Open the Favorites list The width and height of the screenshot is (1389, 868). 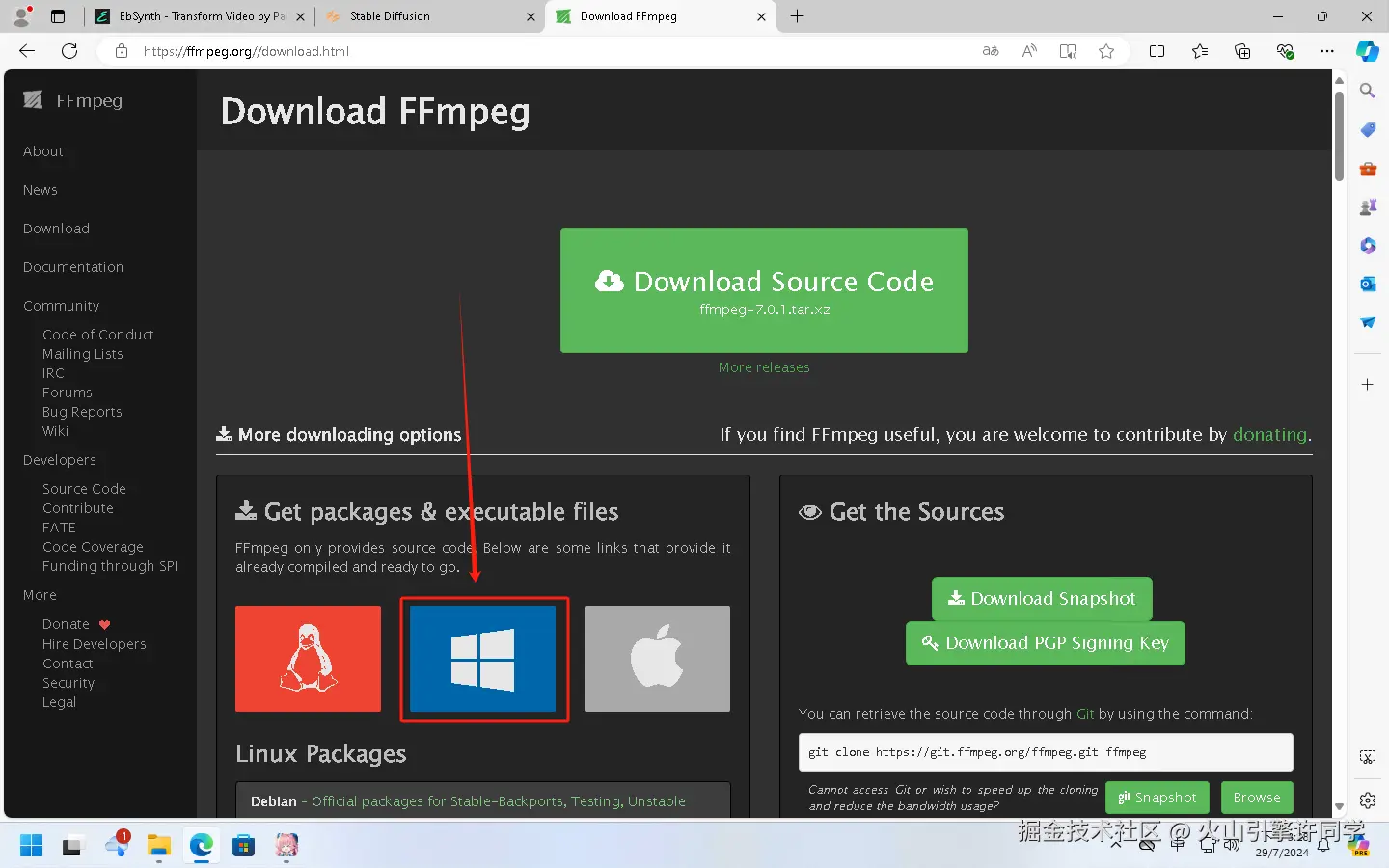coord(1200,51)
